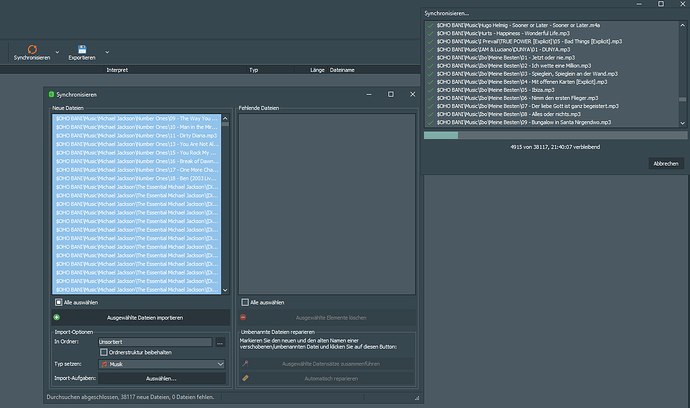Click green plus import icon
The width and height of the screenshot is (690, 408).
[57, 317]
